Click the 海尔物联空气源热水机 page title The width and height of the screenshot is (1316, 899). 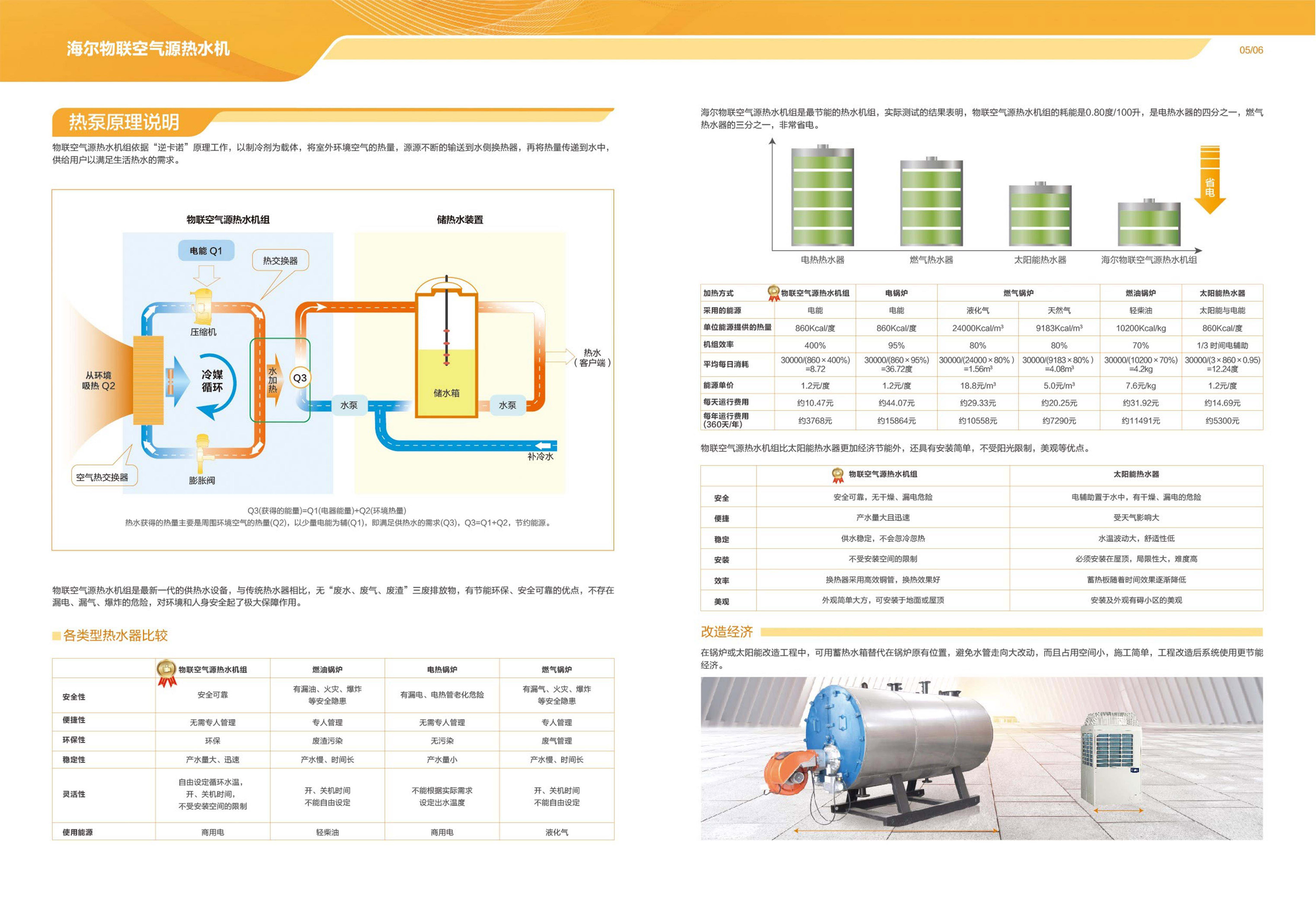pos(148,49)
